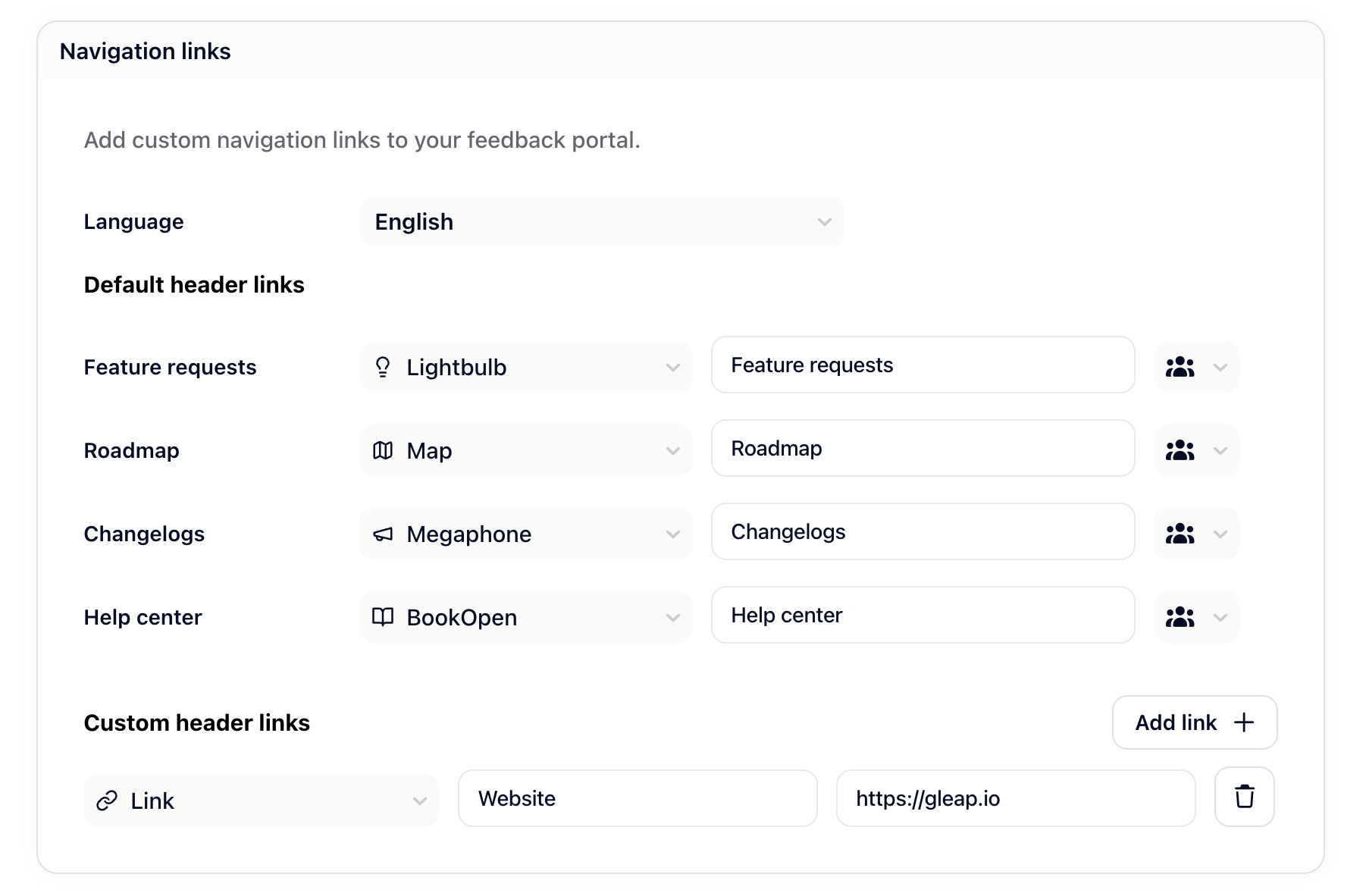Click the plus icon in Add link

tap(1244, 722)
